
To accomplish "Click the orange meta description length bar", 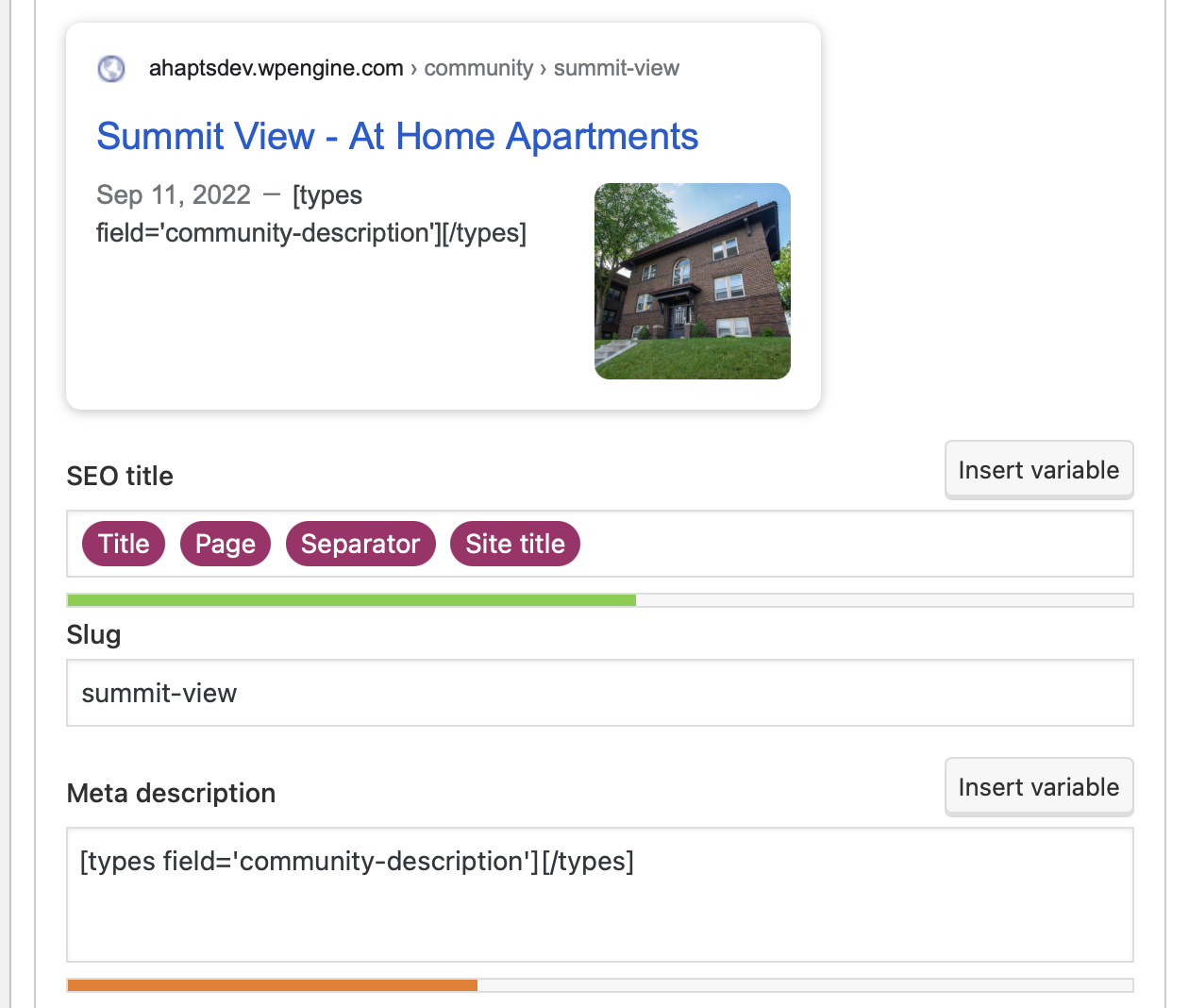I will [272, 985].
